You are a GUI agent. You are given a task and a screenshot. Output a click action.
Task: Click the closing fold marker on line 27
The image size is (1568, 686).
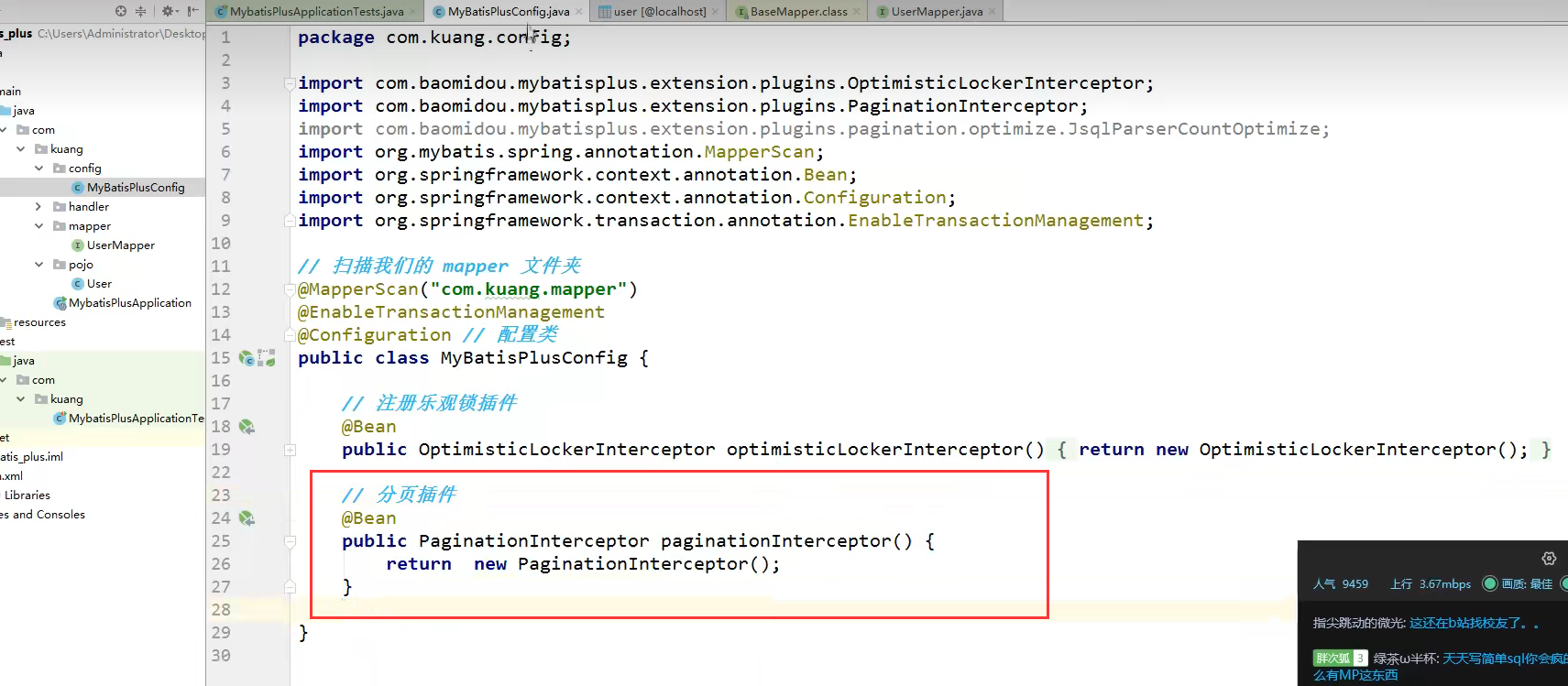coord(290,587)
